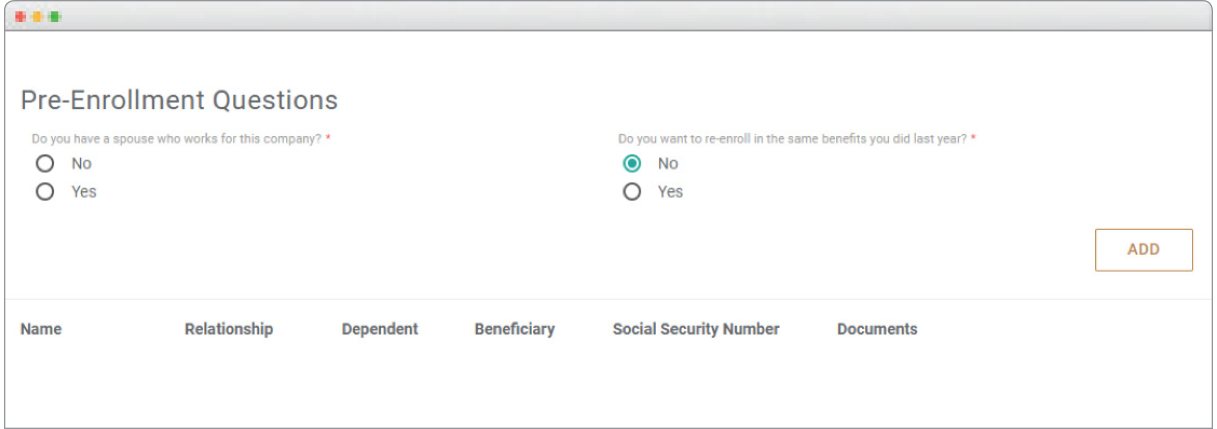Click the green maximize window button

point(53,17)
